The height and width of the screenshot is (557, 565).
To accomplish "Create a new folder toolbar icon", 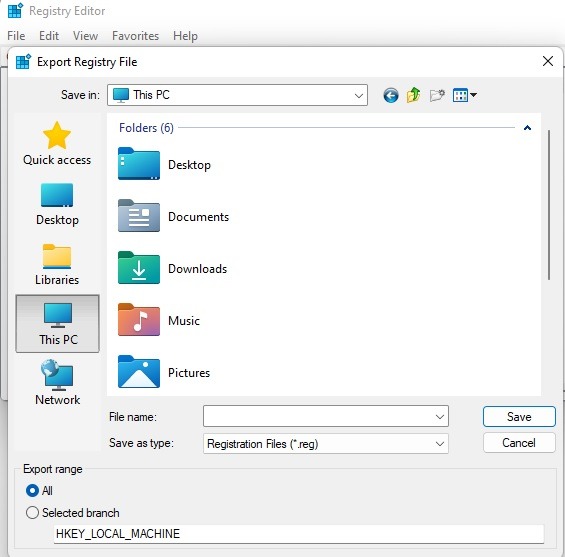I will point(437,95).
